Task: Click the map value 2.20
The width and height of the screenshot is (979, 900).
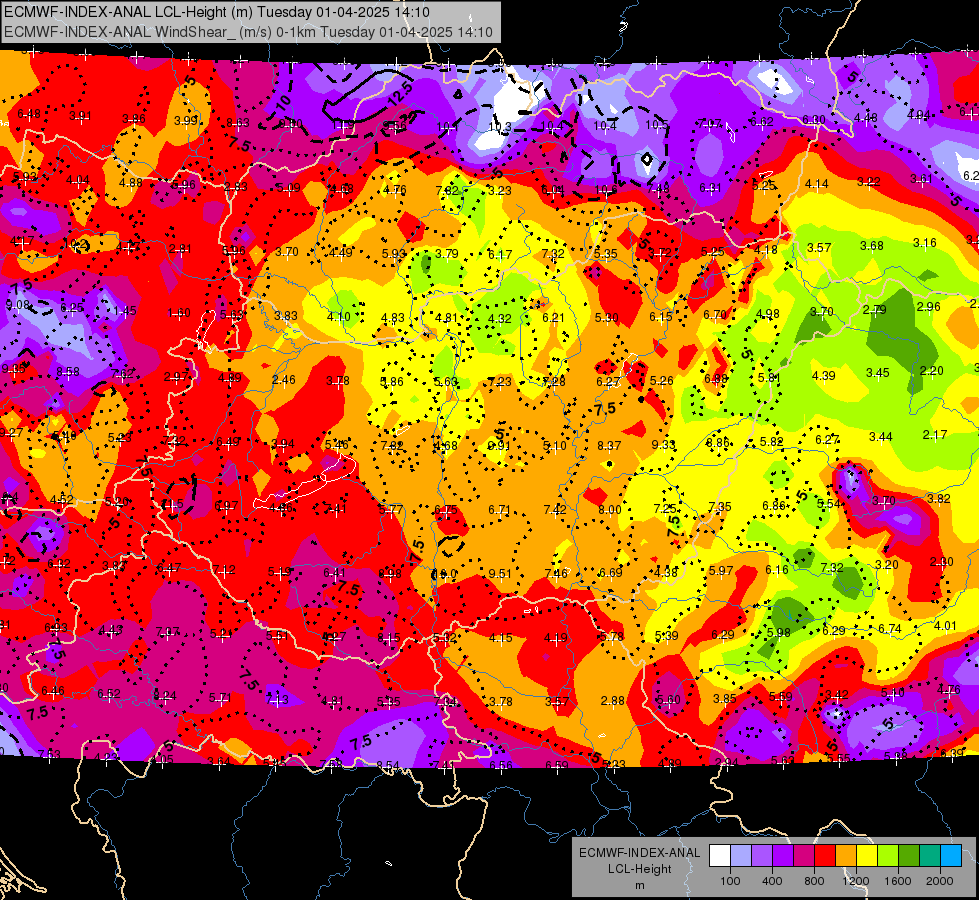Action: [932, 371]
